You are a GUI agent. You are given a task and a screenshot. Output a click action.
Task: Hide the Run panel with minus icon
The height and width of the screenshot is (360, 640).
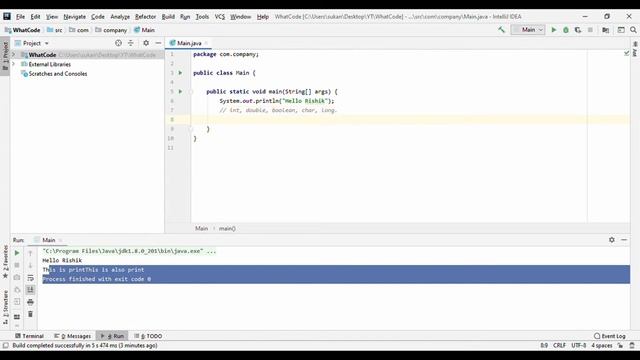(x=624, y=240)
